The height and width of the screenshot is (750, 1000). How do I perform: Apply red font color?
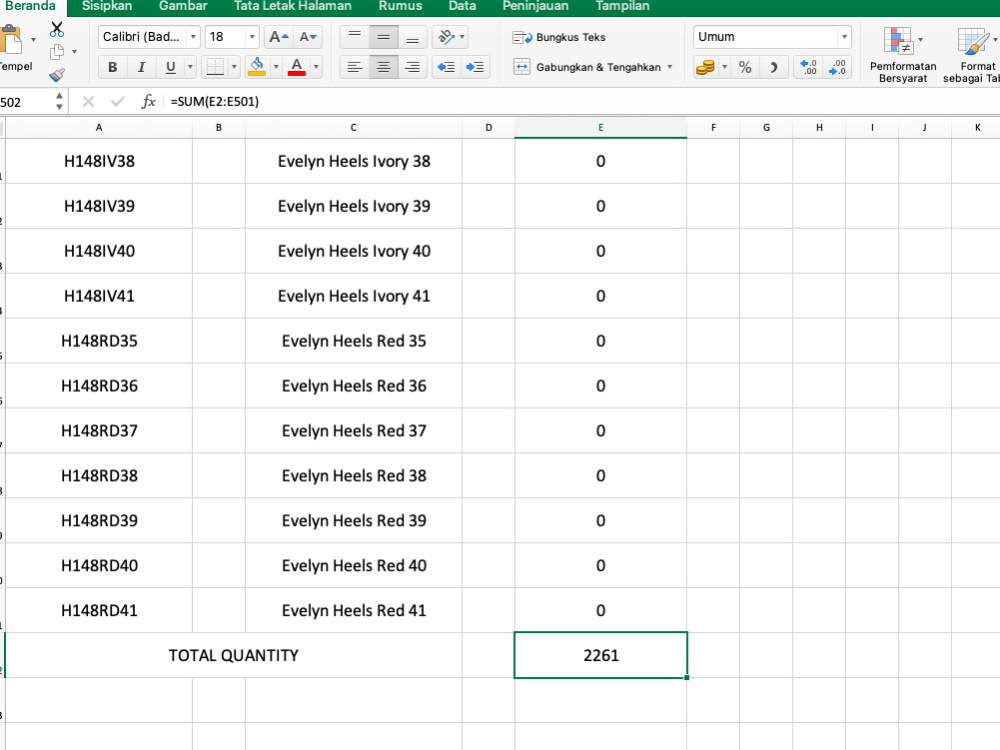click(297, 67)
